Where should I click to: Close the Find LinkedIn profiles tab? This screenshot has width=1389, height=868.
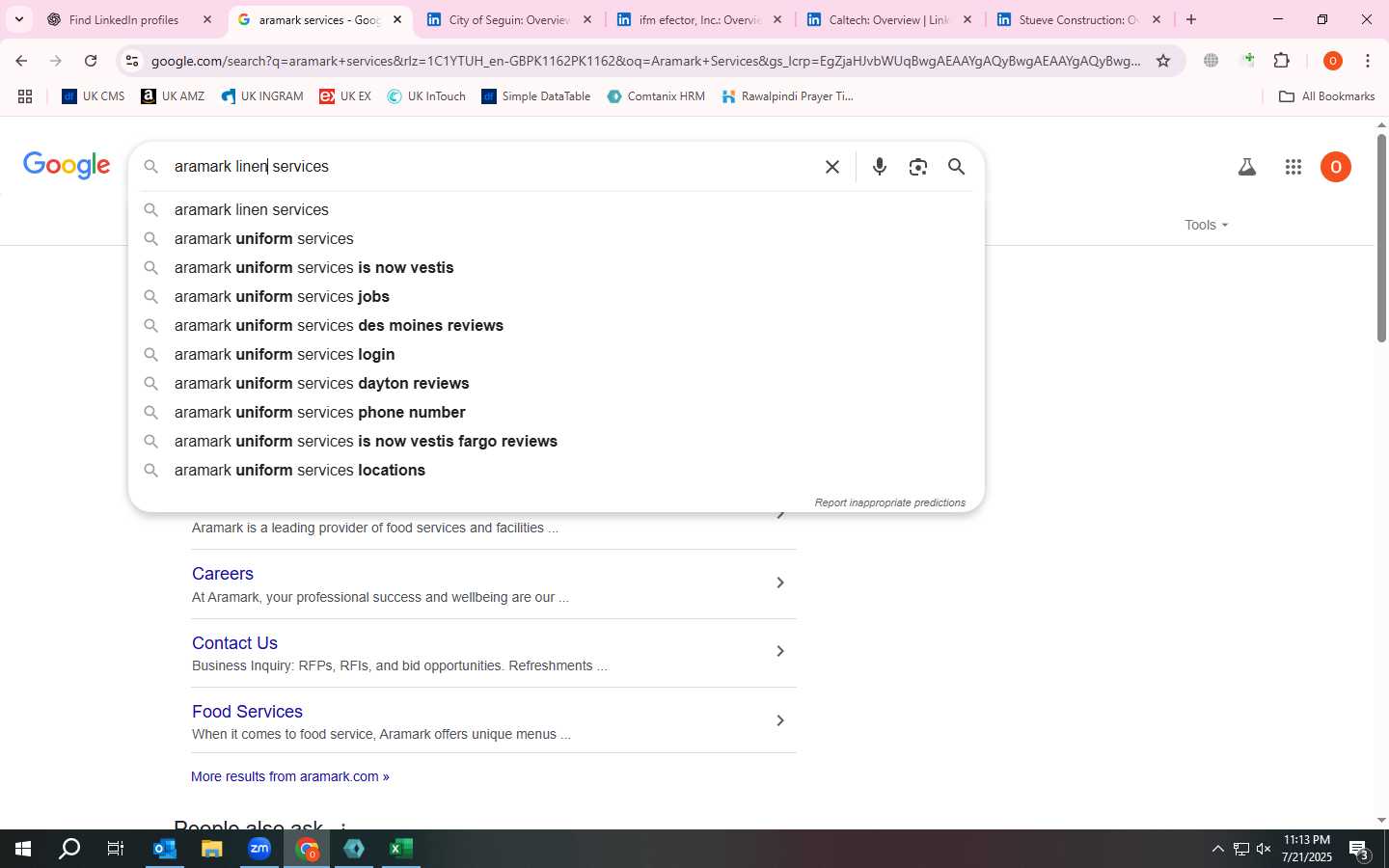(x=207, y=19)
